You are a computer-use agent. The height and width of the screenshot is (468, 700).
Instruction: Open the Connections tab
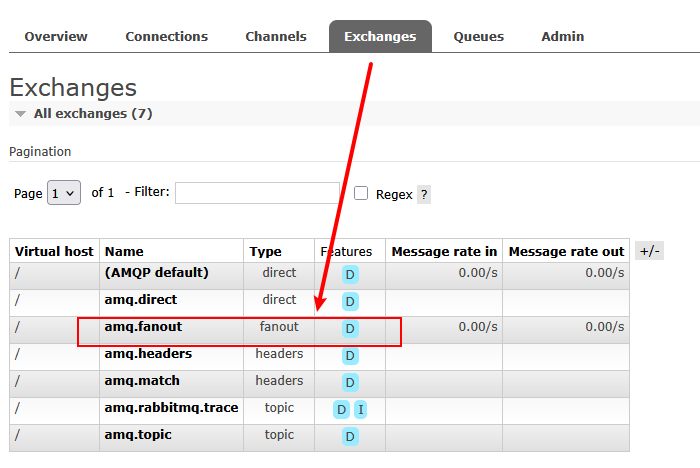point(166,36)
